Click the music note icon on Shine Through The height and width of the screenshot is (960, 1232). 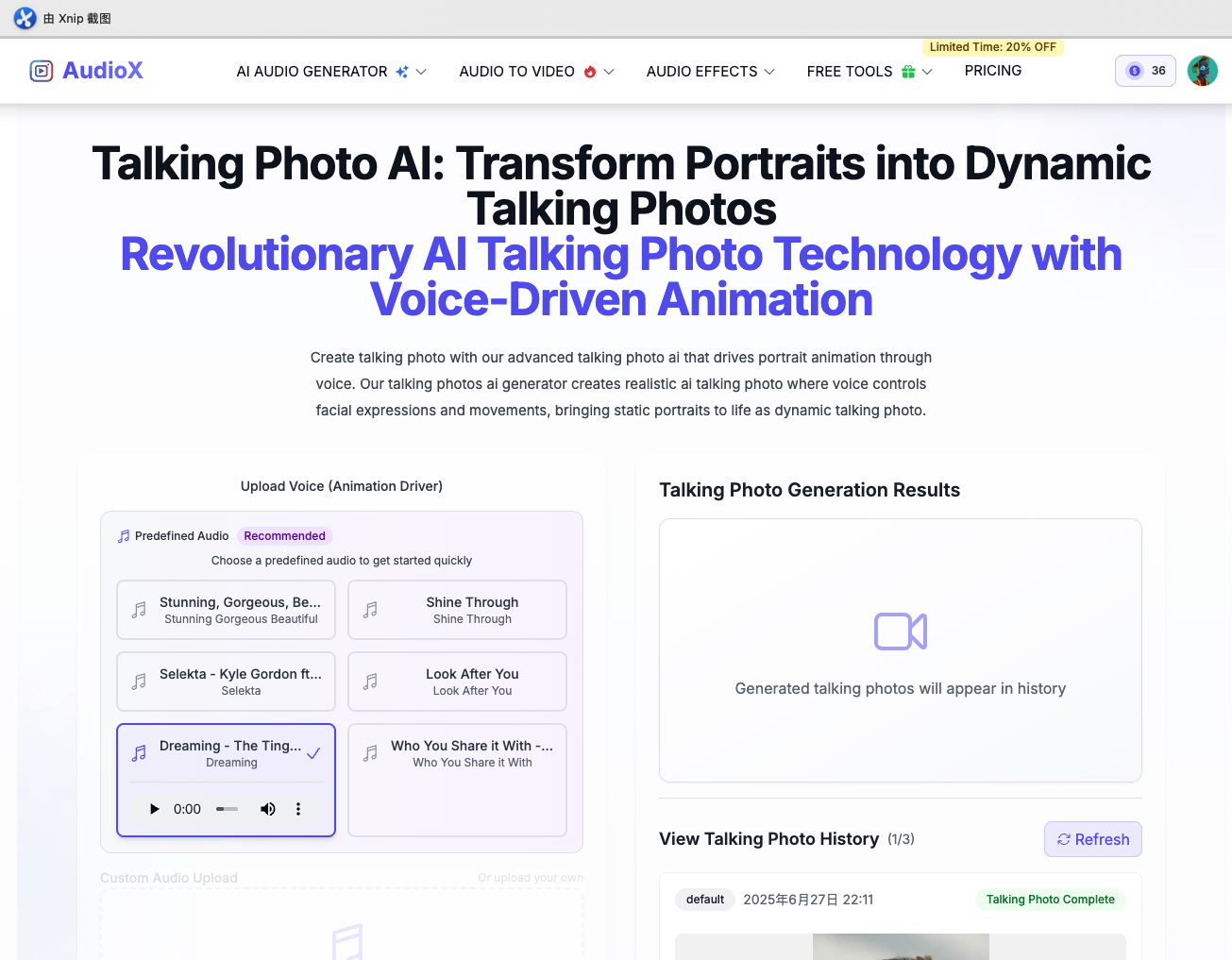[x=370, y=609]
